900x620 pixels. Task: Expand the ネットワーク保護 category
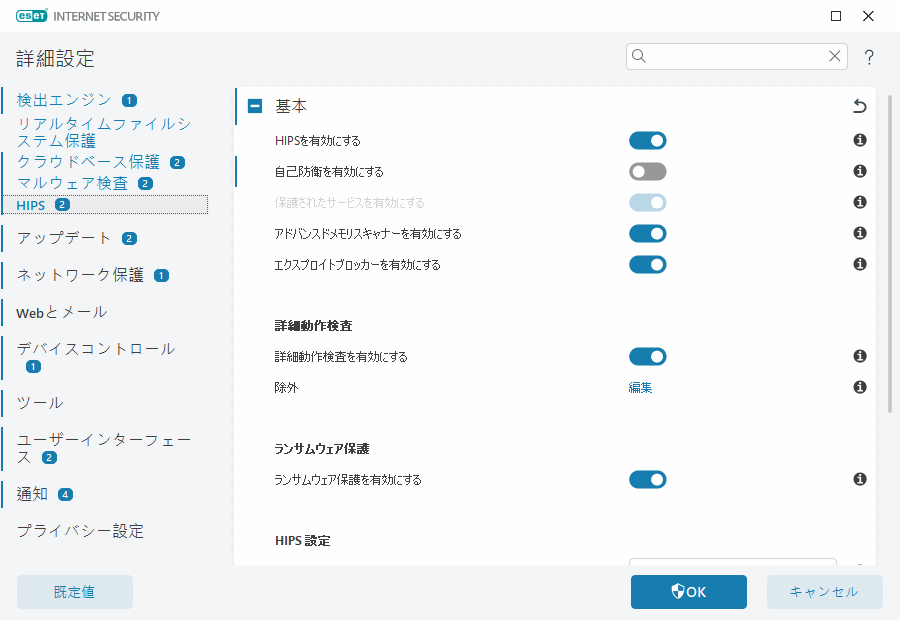pos(80,275)
